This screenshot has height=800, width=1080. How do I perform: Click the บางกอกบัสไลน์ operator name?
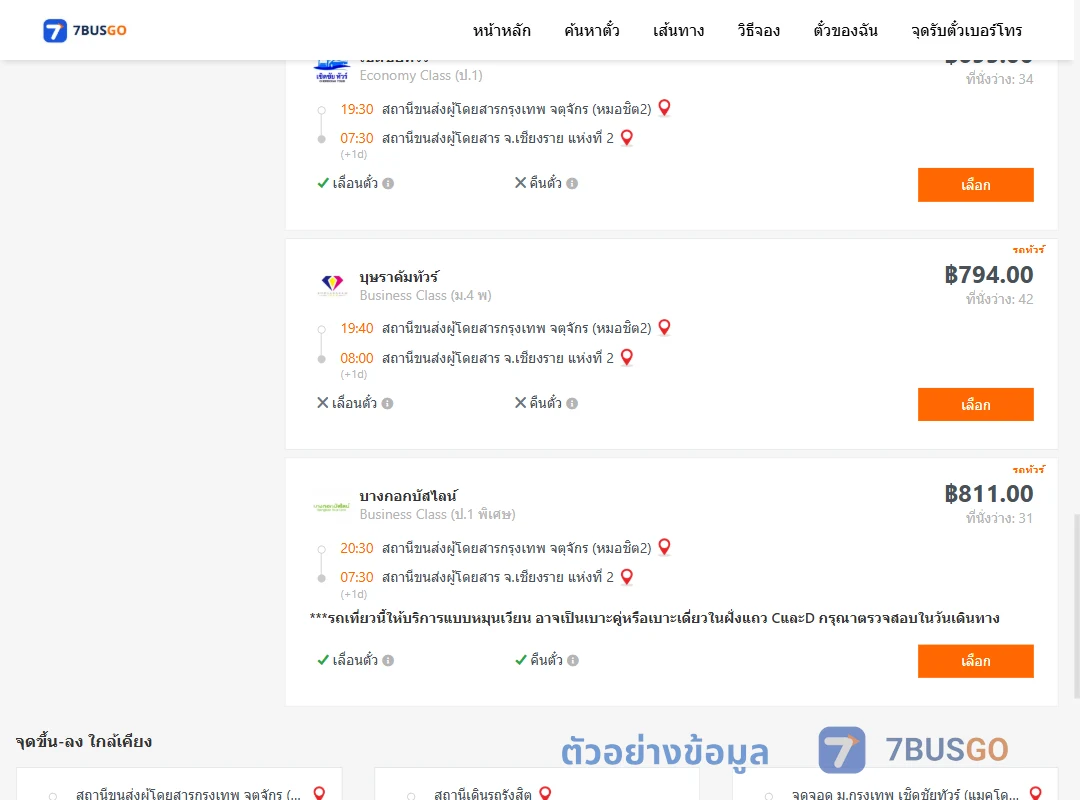[408, 496]
